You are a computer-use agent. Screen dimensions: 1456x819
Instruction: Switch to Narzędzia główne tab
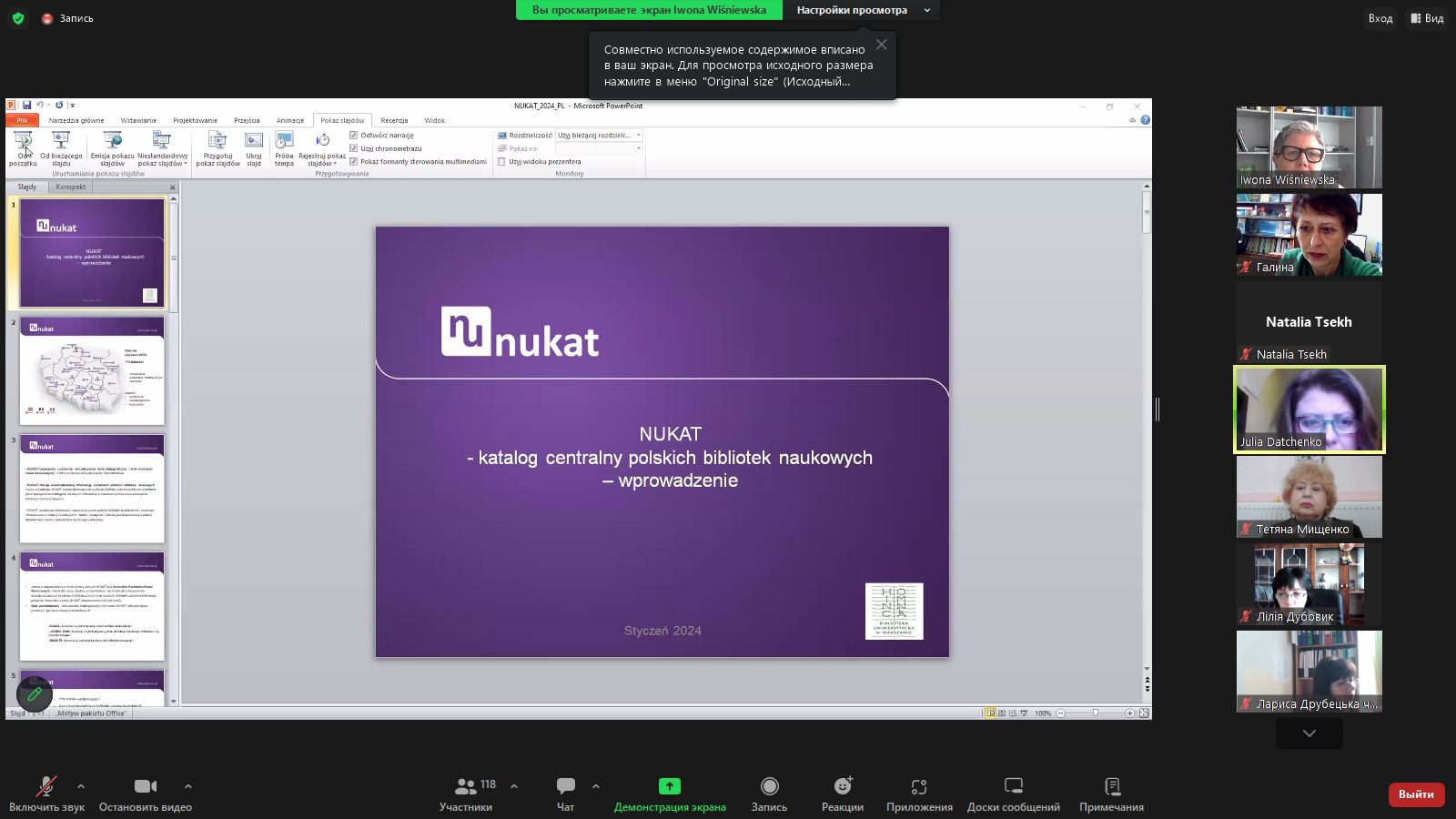click(x=76, y=120)
